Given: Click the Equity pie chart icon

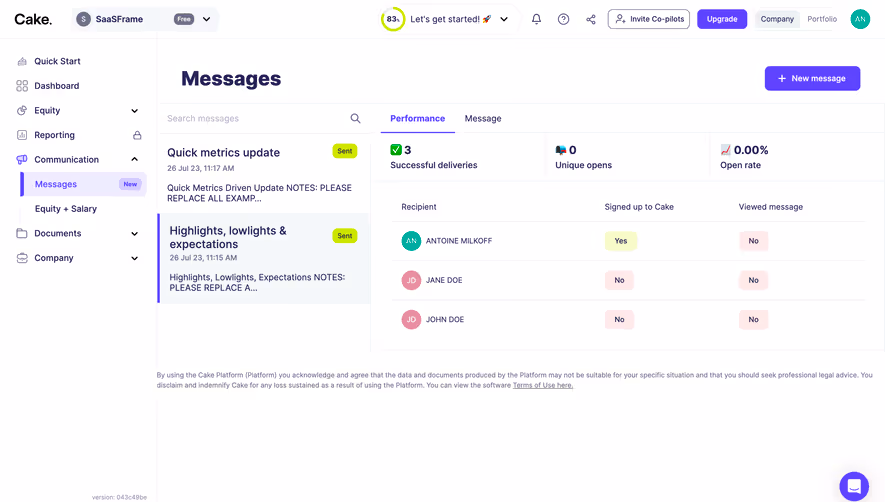Looking at the screenshot, I should coord(22,110).
